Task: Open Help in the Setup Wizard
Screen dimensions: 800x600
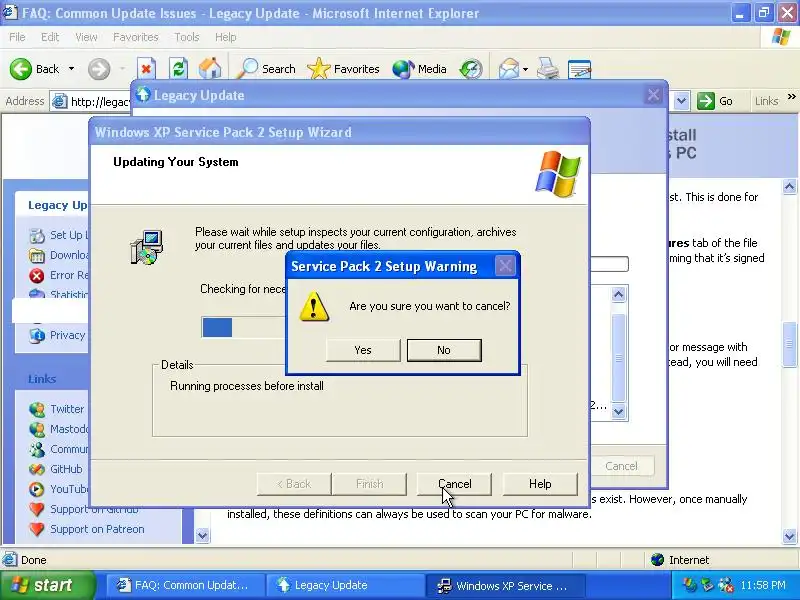Action: (540, 484)
